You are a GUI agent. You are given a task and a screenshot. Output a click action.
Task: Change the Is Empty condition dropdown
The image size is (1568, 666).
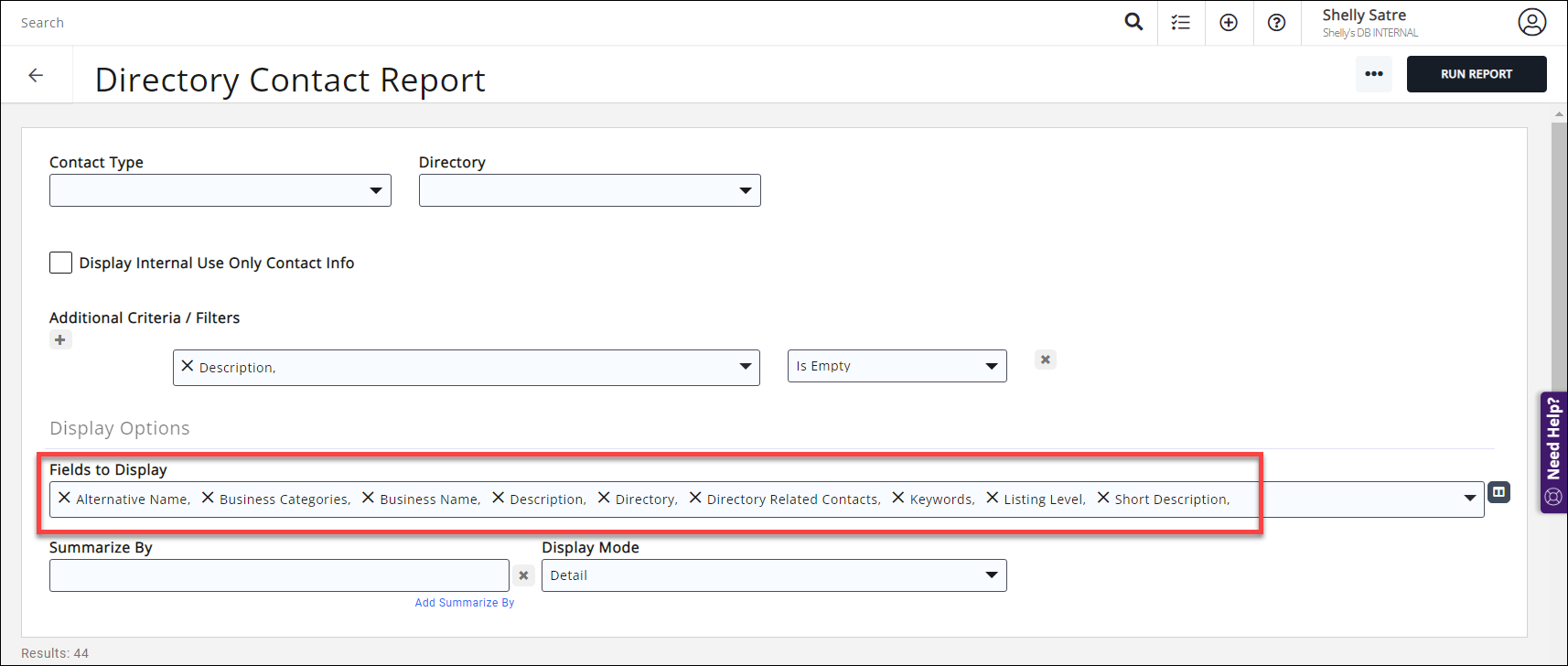tap(897, 366)
